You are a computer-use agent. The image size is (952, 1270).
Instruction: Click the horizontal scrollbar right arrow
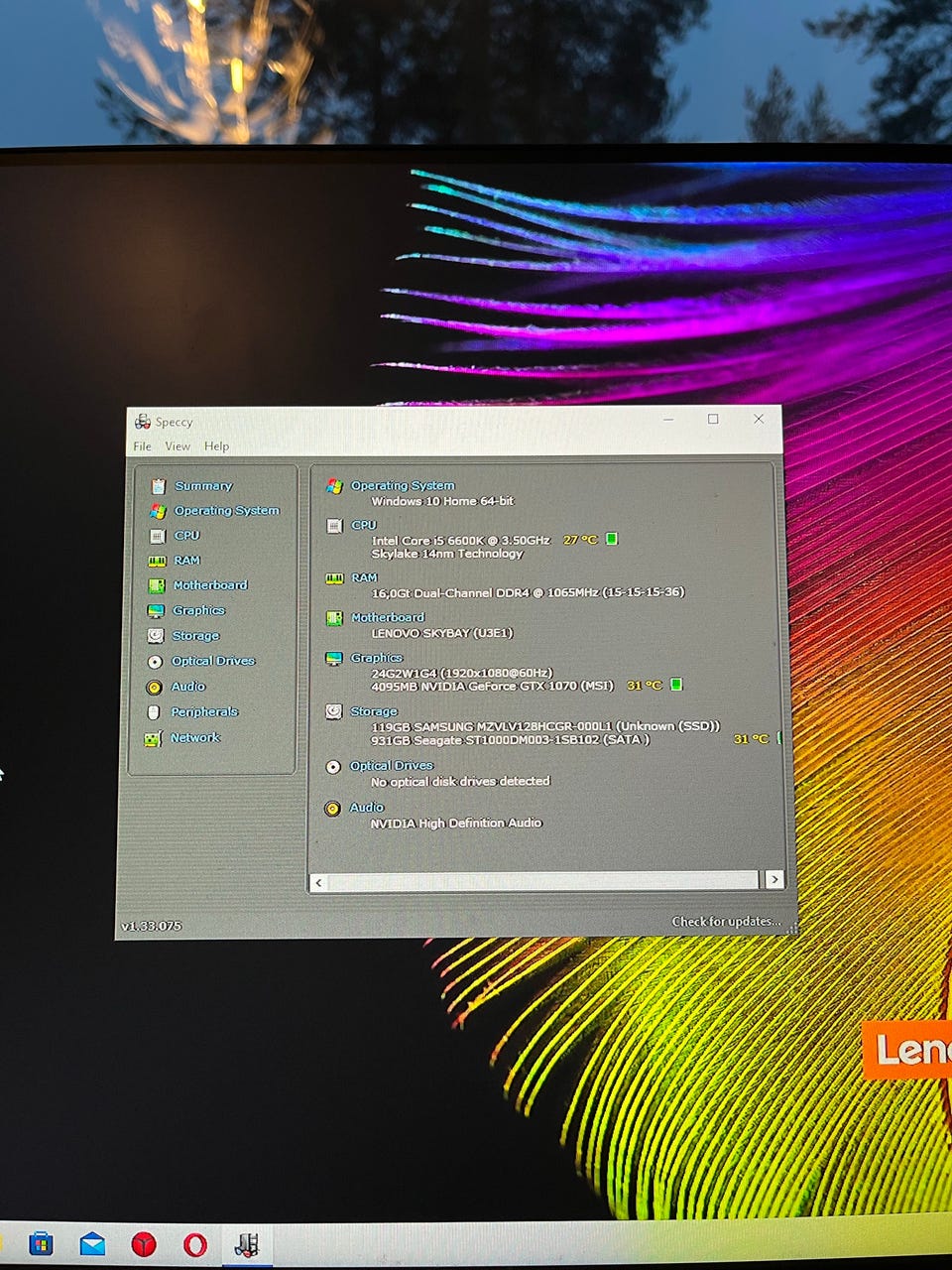tap(773, 880)
